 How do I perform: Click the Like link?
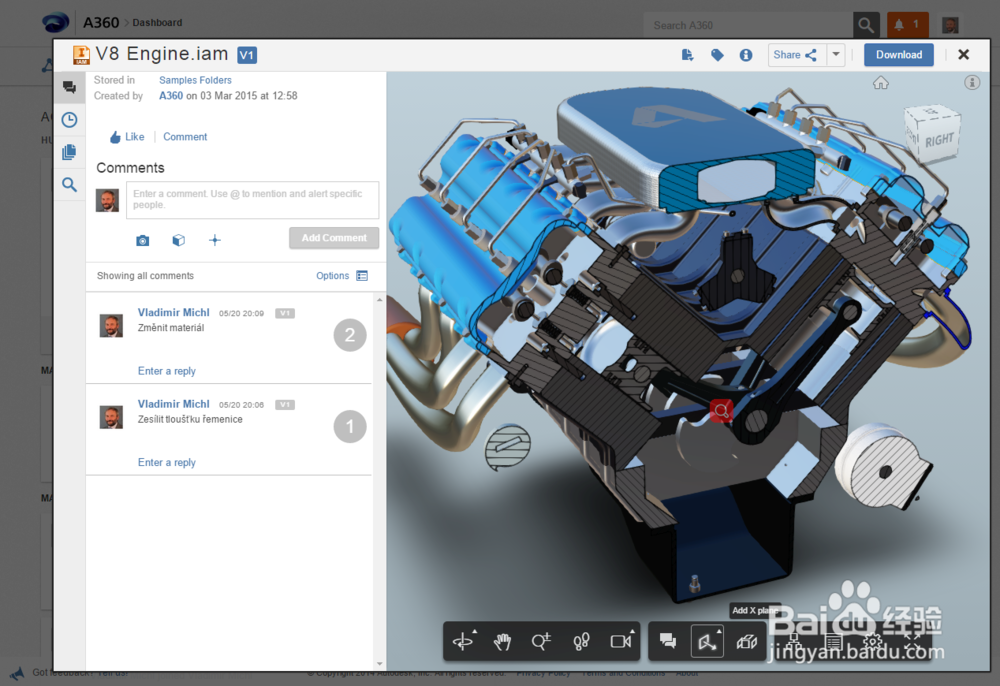(127, 136)
